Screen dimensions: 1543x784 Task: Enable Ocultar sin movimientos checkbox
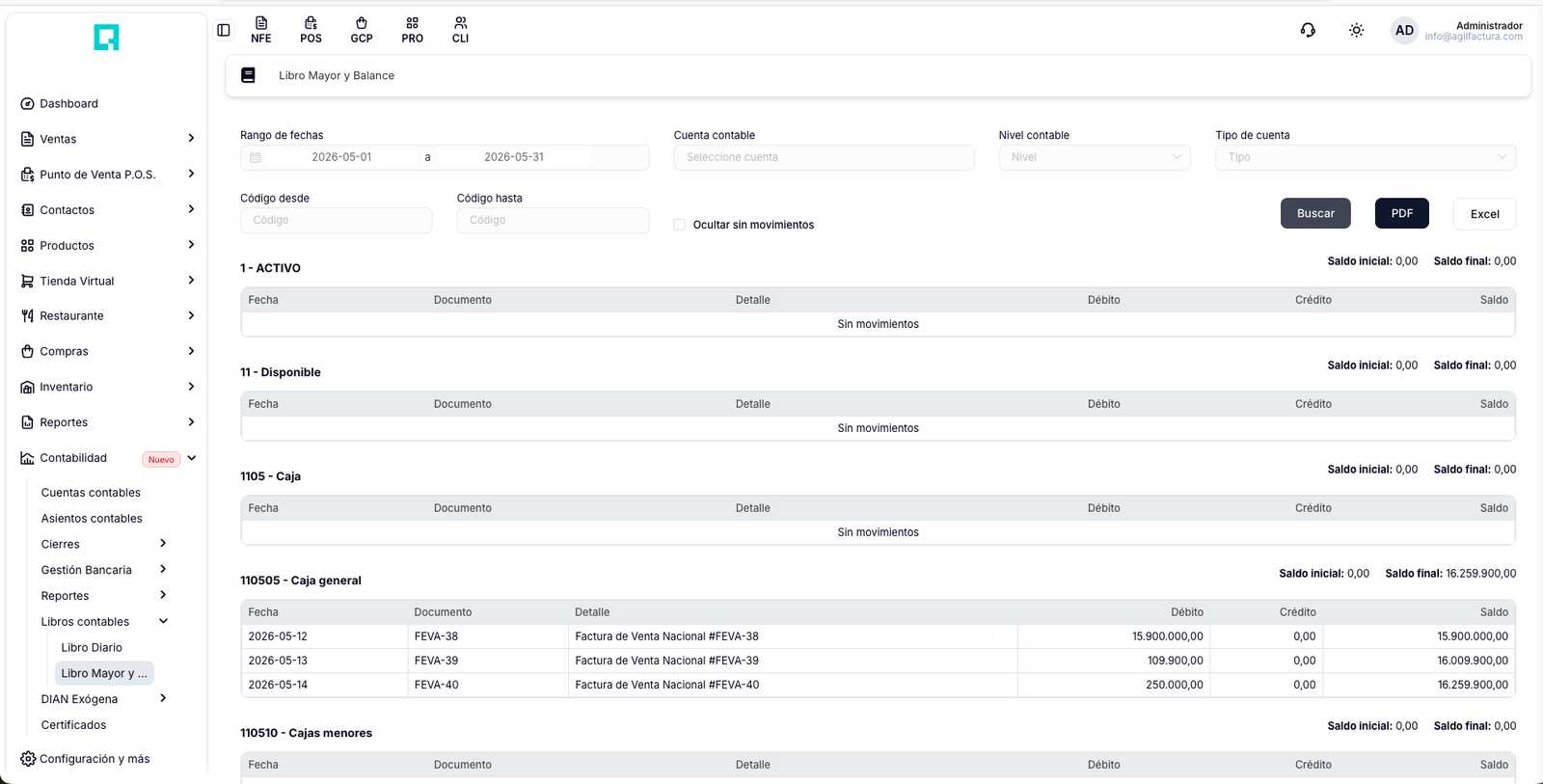click(680, 225)
